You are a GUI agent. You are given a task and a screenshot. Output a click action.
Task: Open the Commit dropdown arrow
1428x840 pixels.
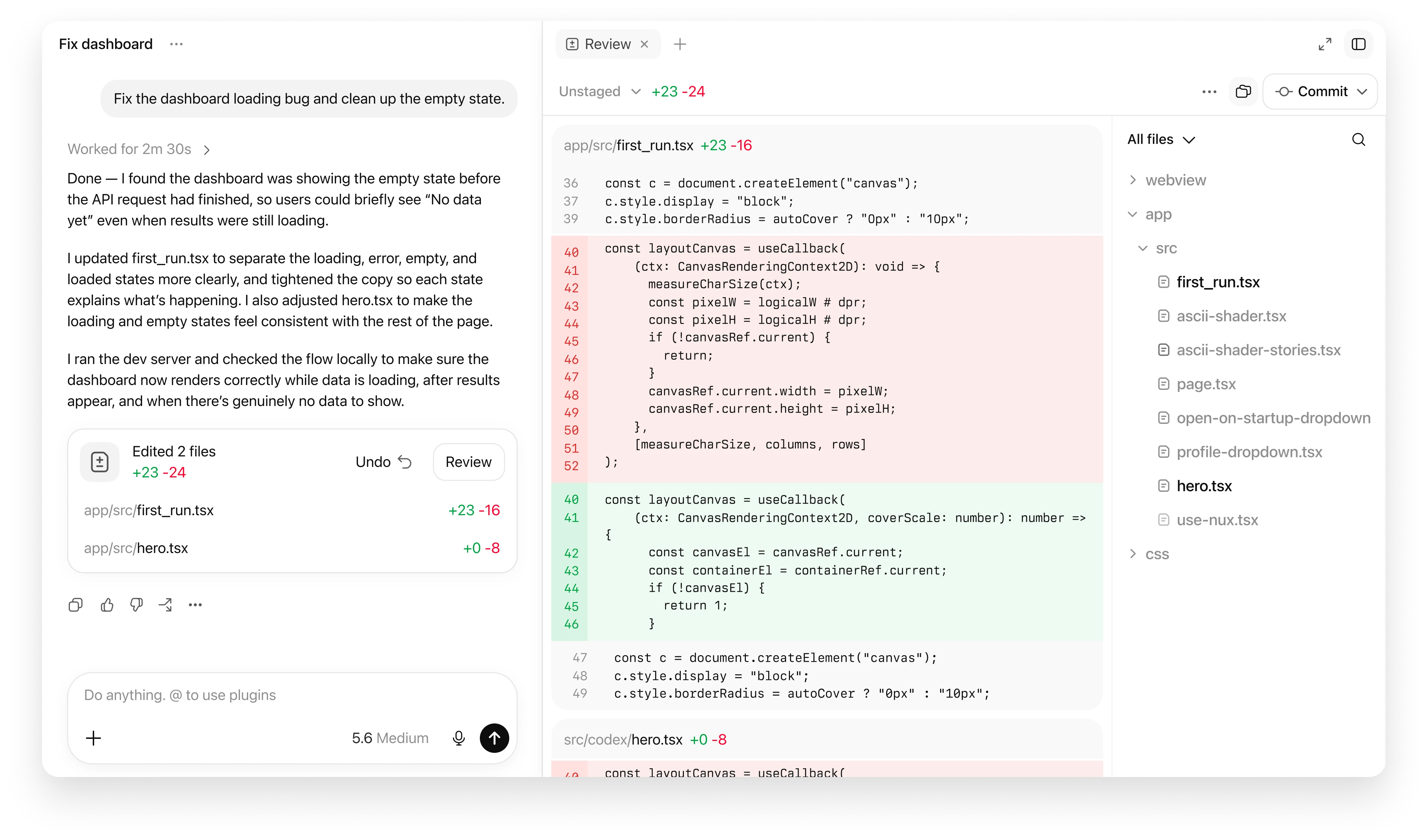click(1363, 92)
